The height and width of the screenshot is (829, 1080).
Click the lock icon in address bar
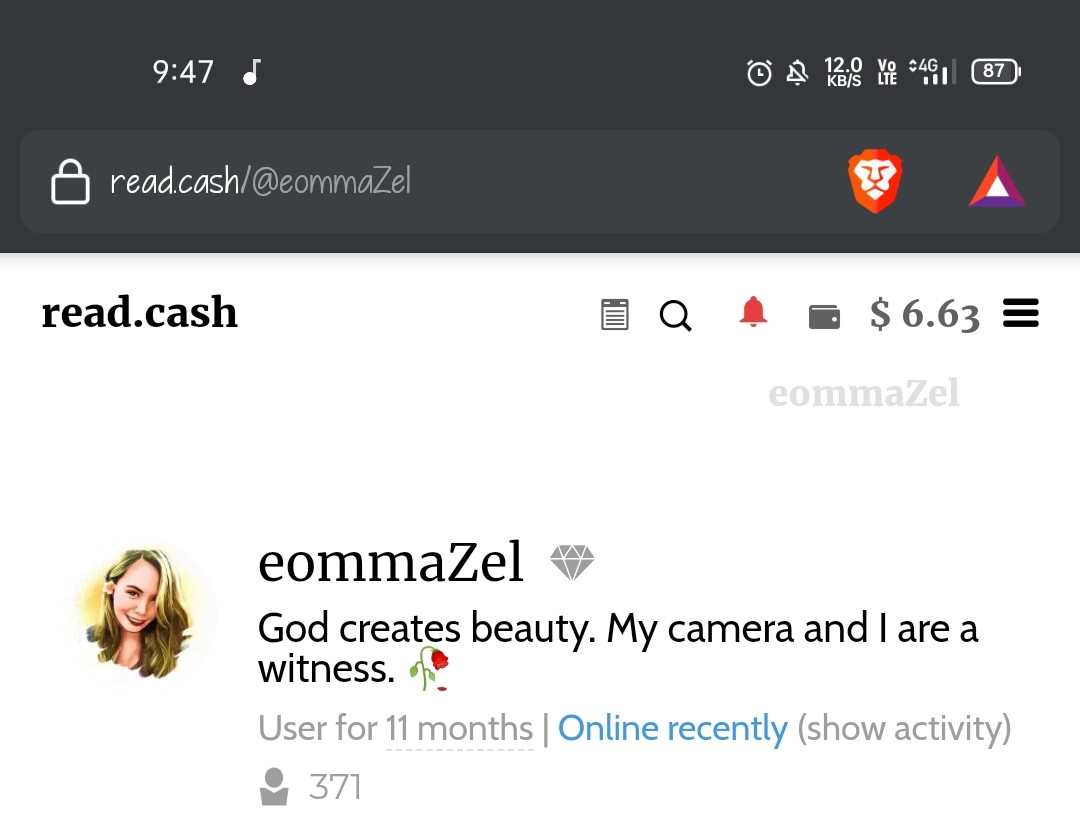[x=70, y=182]
